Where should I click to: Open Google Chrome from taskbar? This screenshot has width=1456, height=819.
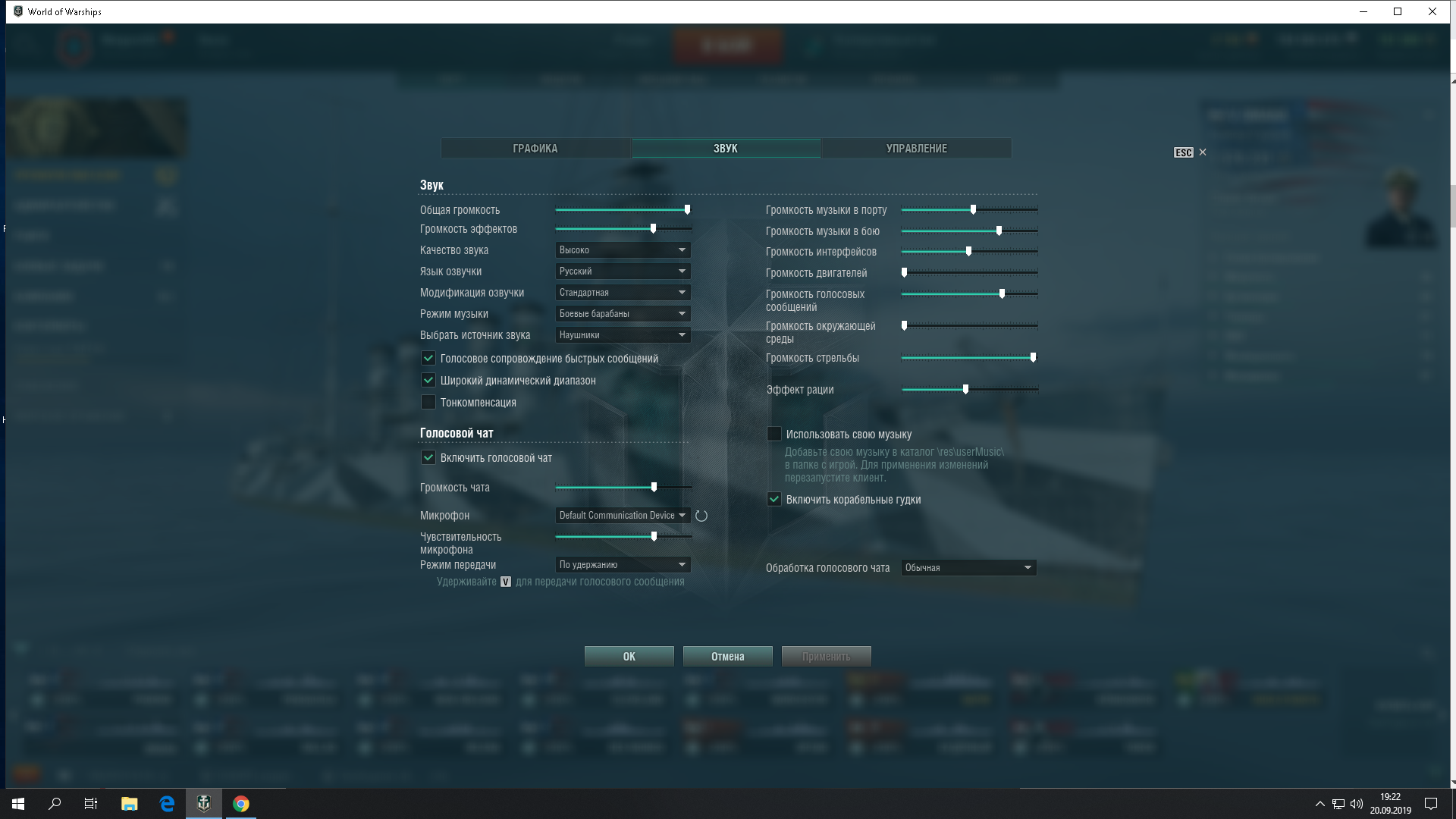coord(240,804)
